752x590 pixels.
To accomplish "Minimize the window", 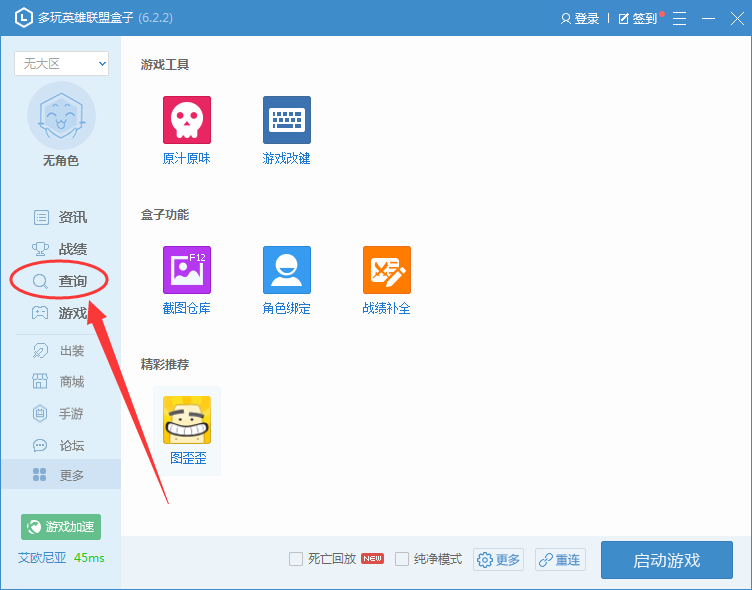I will click(x=708, y=18).
